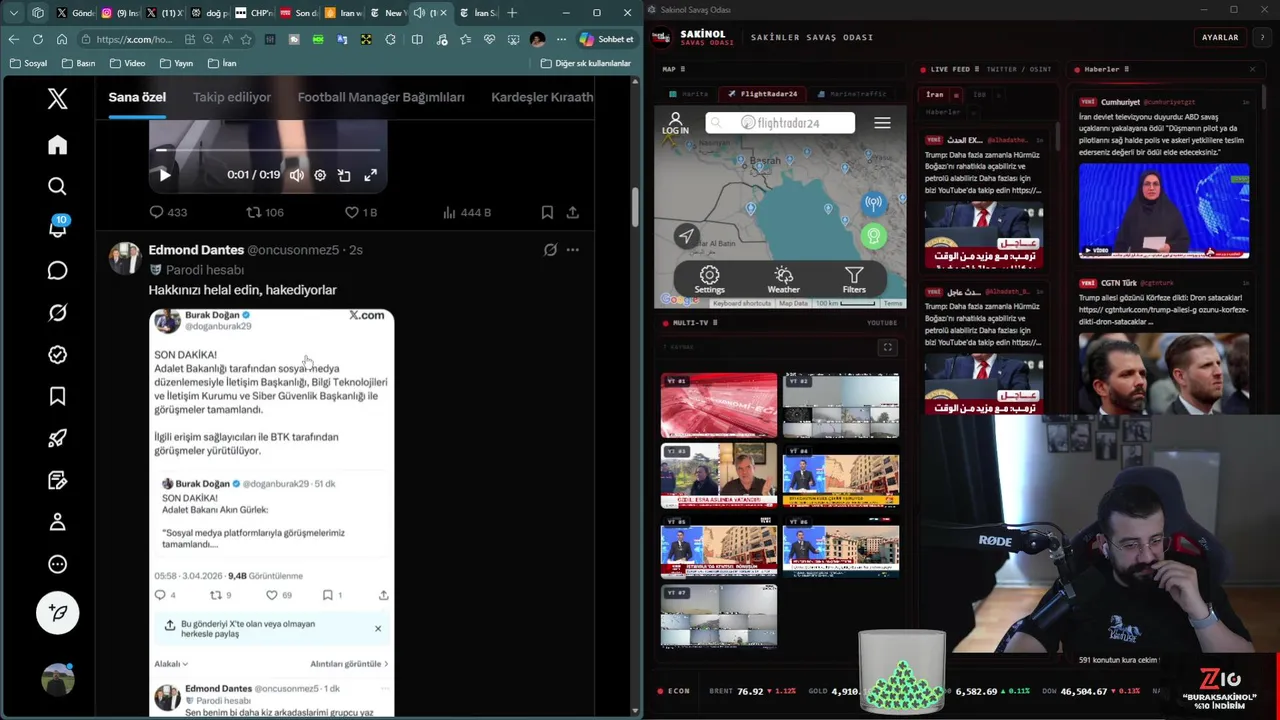This screenshot has width=1280, height=720.
Task: Click Grok icon on Edmond Dantes tweet
Action: click(550, 250)
